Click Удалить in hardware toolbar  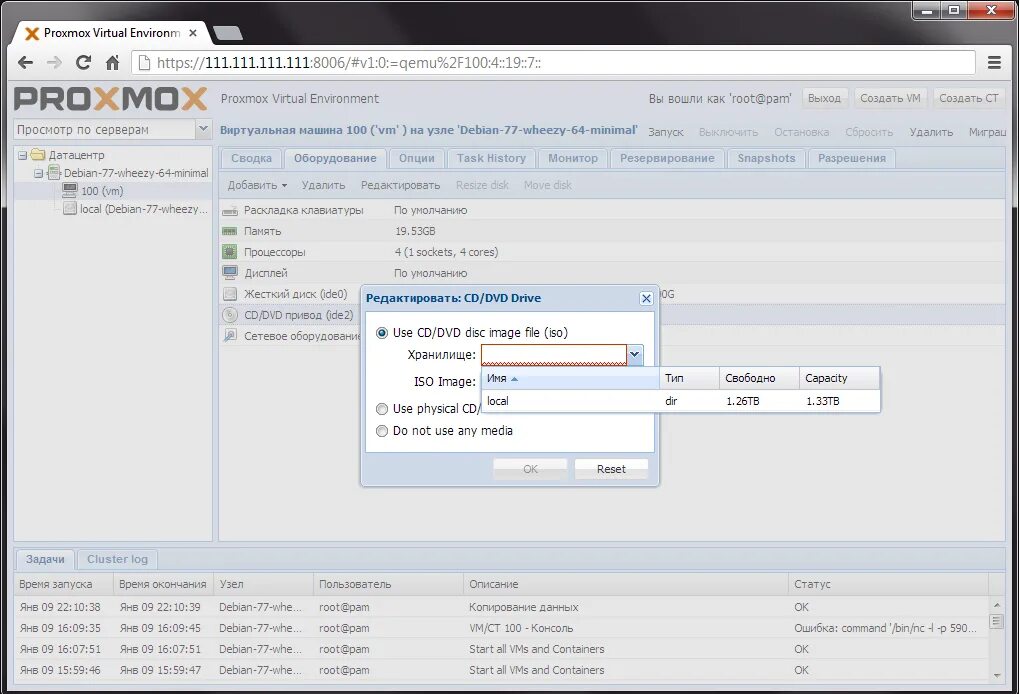[x=323, y=185]
